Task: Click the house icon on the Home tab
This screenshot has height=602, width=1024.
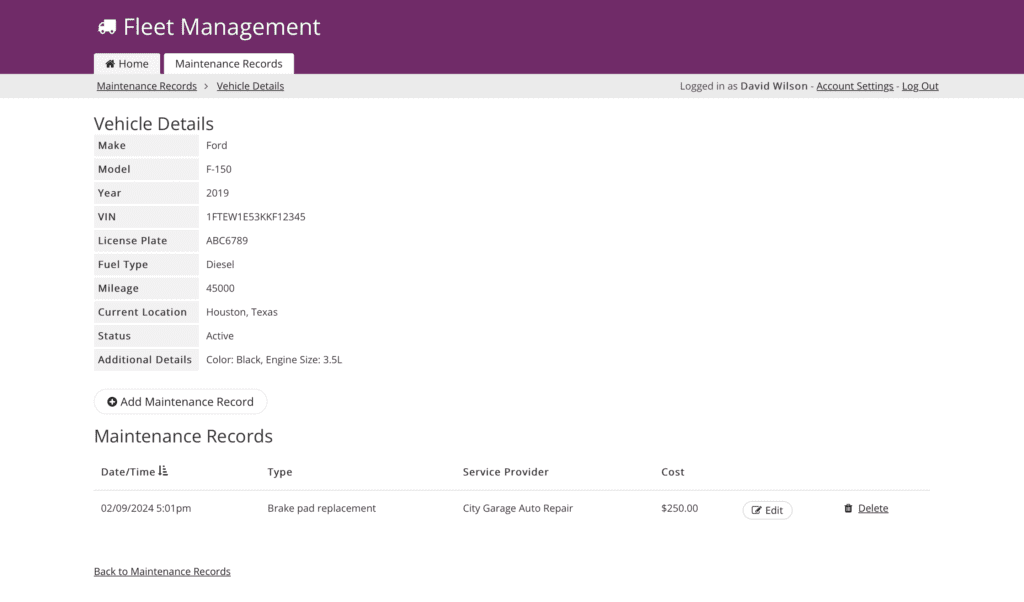Action: (x=110, y=64)
